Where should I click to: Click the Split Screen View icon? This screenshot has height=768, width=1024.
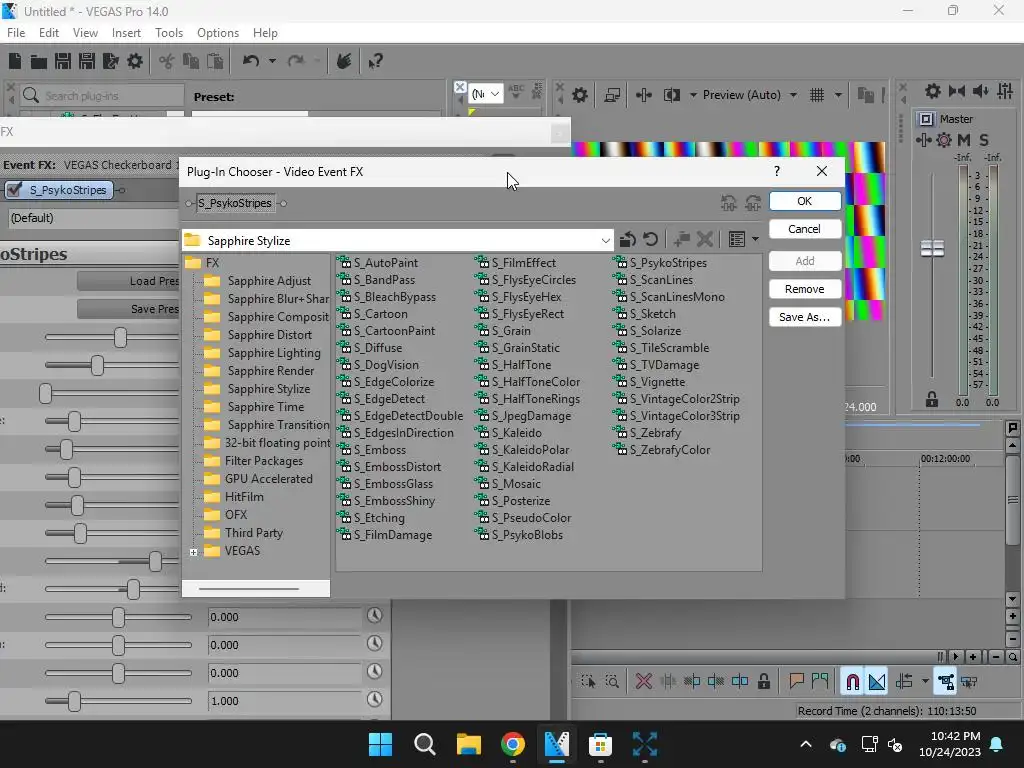[672, 95]
